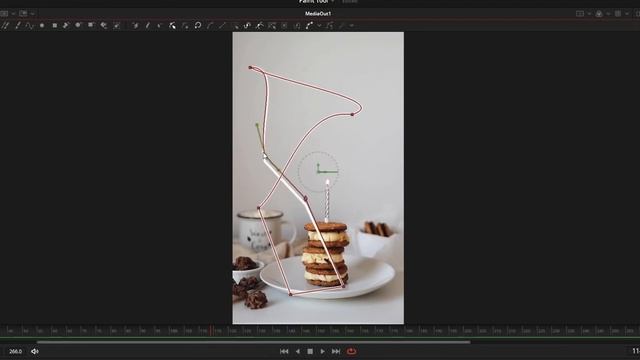Open dropdown arrow beside Publish icon
This screenshot has height=360, width=640.
point(319,25)
